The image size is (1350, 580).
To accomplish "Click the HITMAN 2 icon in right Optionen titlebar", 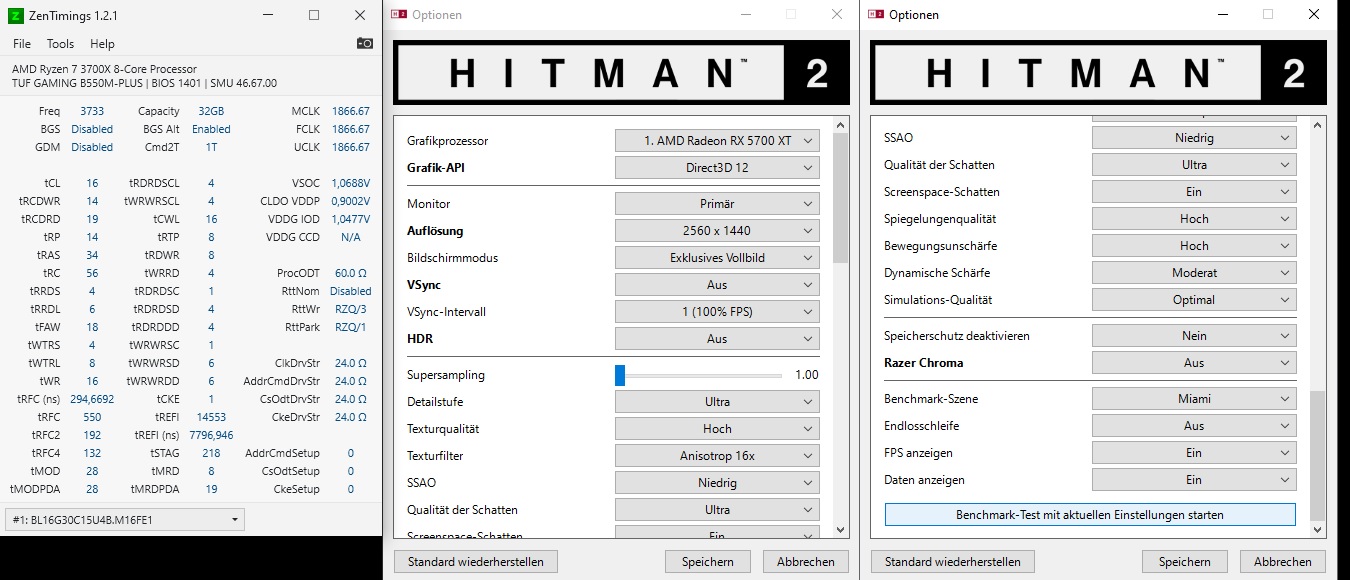I will pyautogui.click(x=877, y=14).
